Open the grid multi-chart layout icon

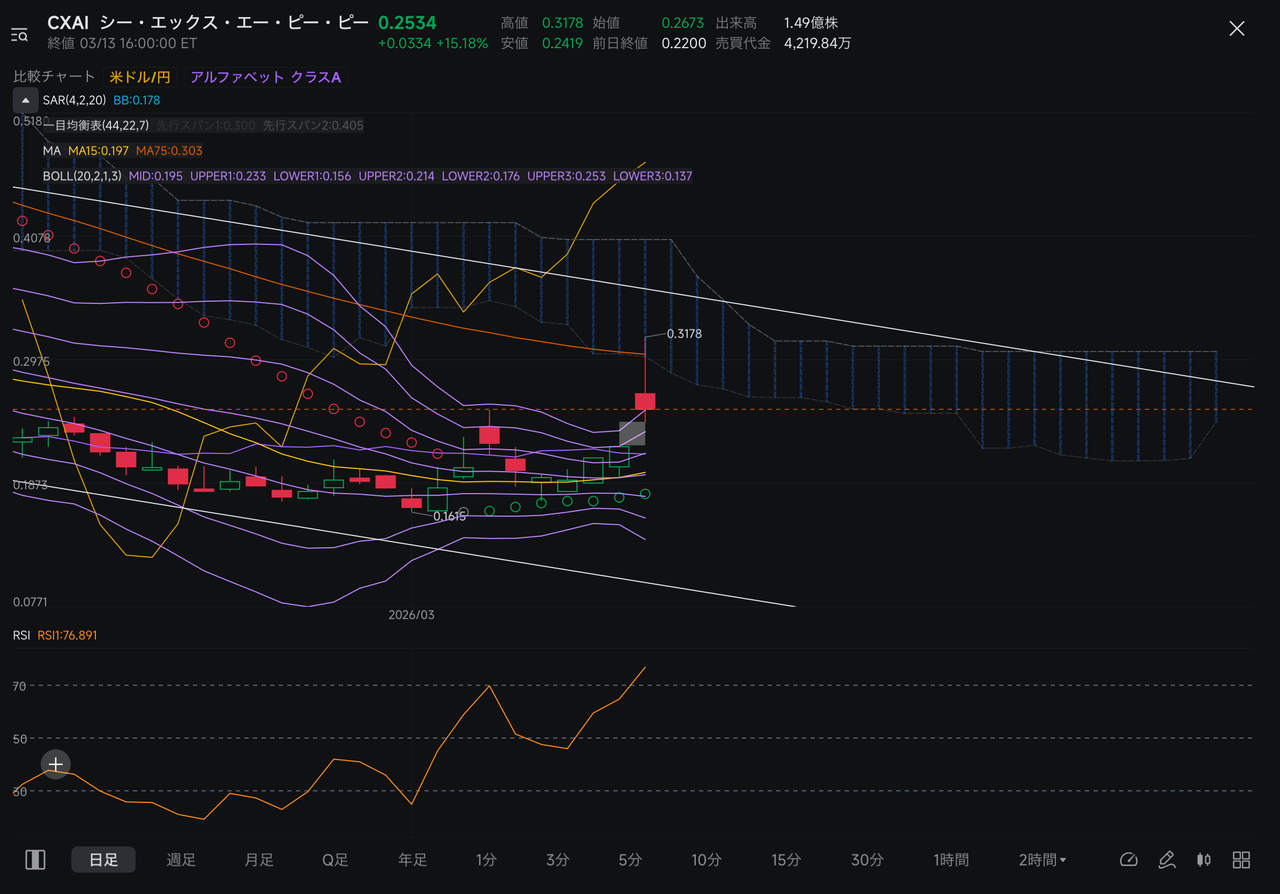tap(1241, 860)
